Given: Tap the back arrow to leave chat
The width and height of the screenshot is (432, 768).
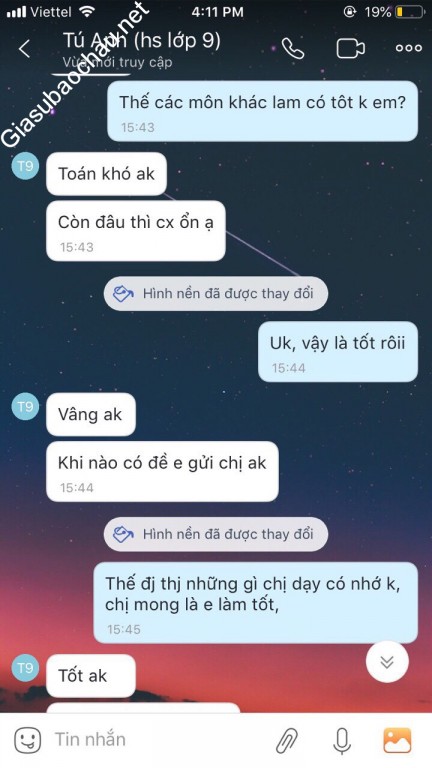Looking at the screenshot, I should [x=24, y=48].
